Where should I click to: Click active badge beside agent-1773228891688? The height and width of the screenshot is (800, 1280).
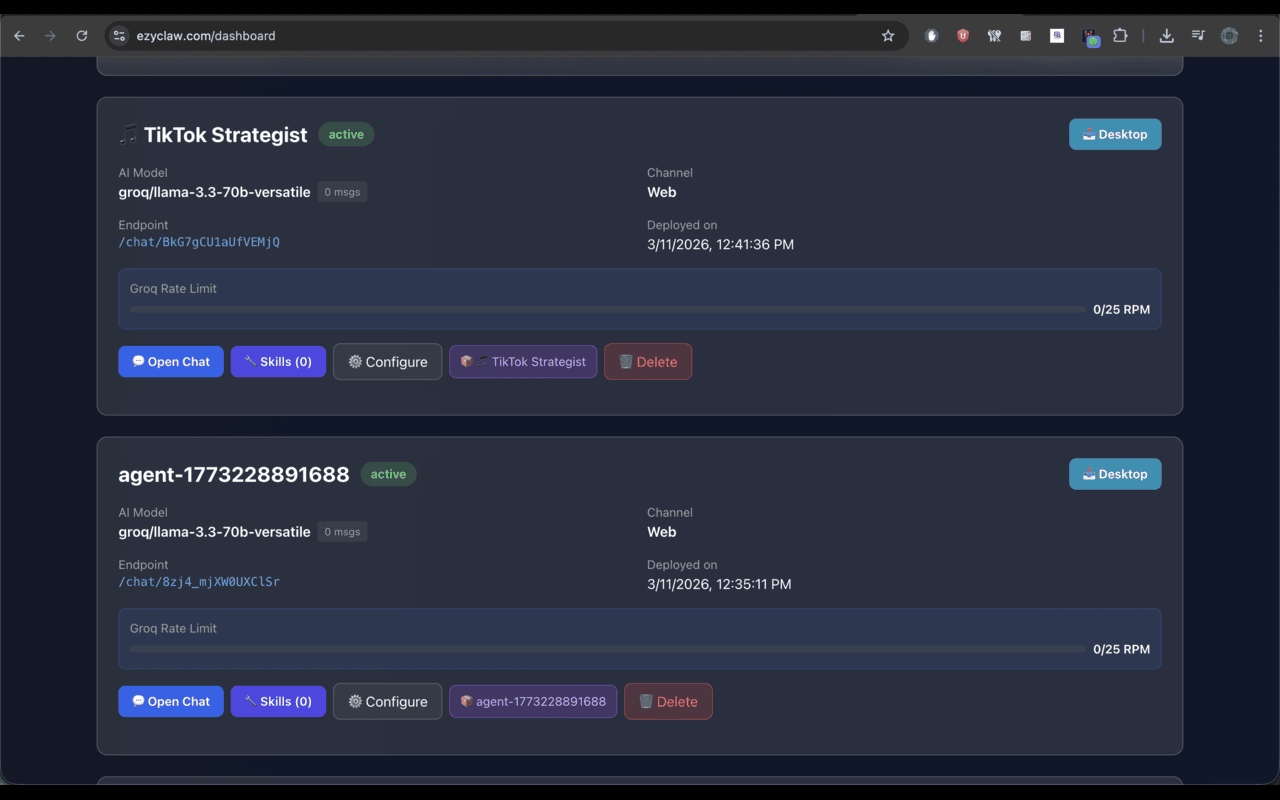(x=388, y=474)
